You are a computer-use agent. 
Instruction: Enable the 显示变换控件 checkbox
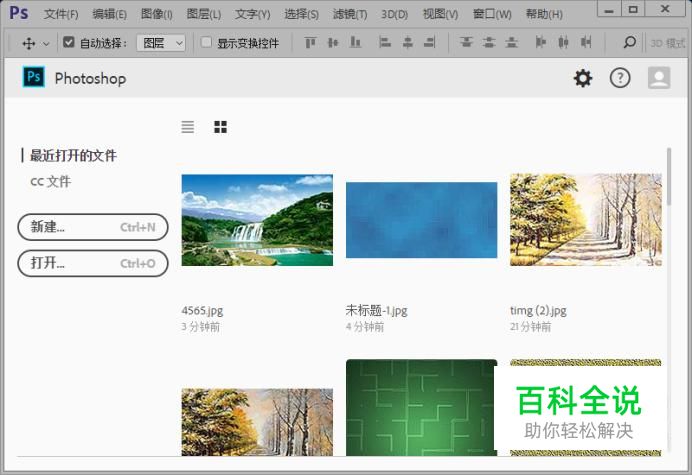(x=207, y=43)
